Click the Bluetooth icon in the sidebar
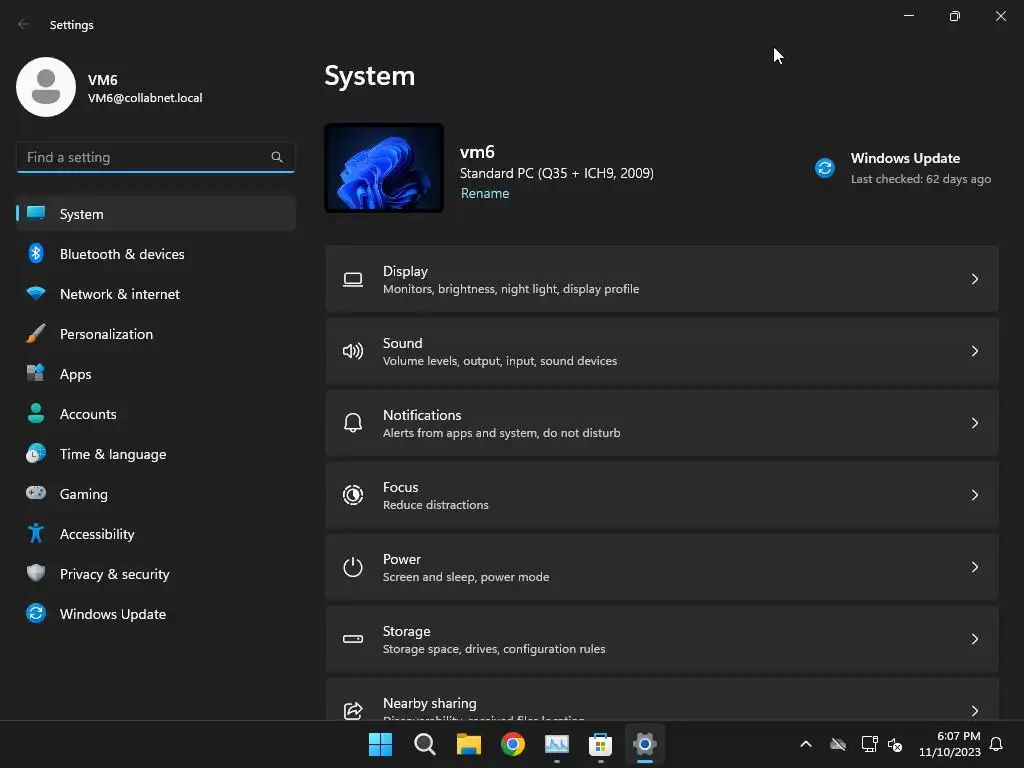The width and height of the screenshot is (1024, 768). click(x=36, y=253)
